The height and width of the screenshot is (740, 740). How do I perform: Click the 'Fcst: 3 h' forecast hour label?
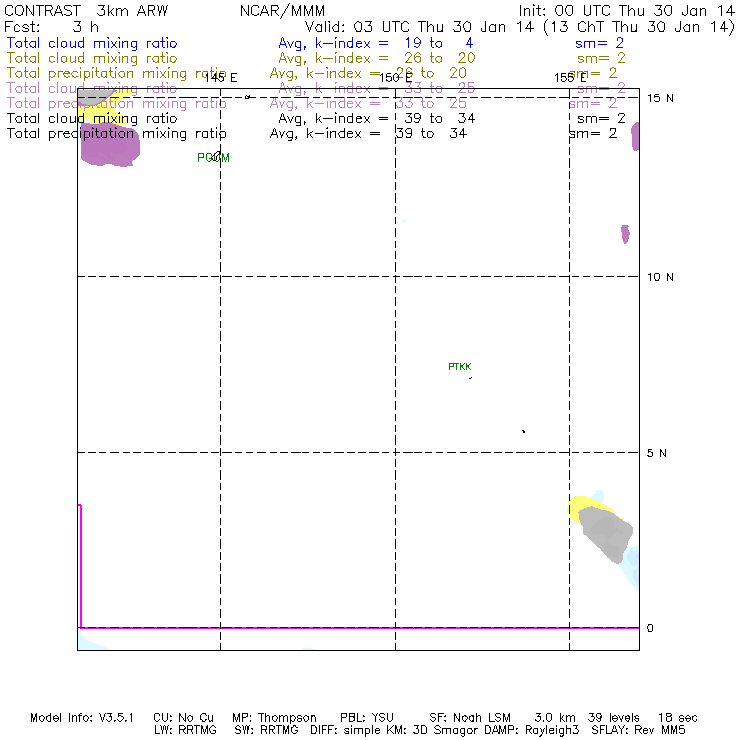tap(51, 27)
